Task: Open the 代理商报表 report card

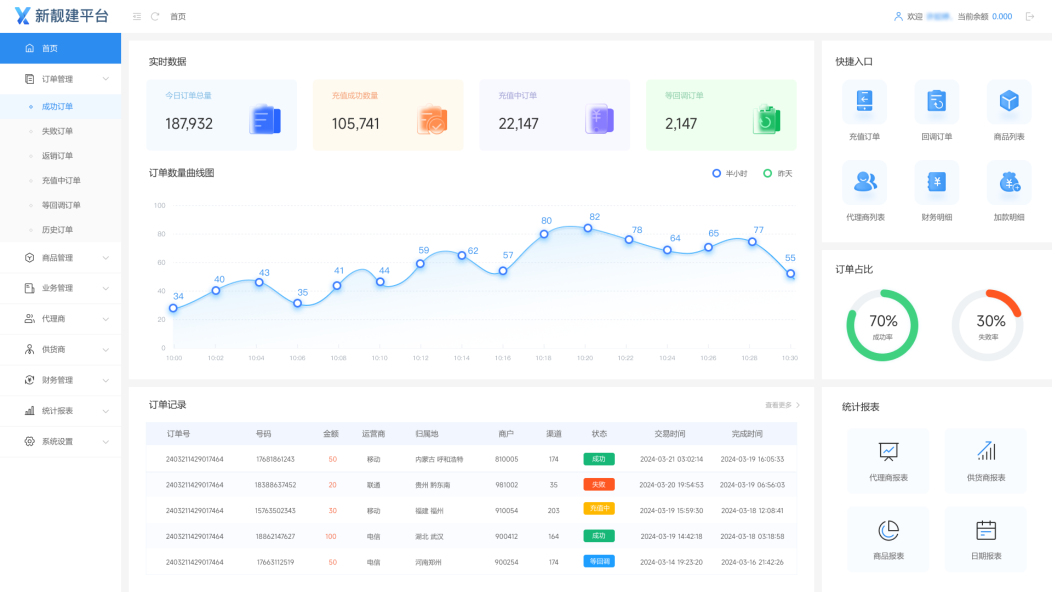Action: click(888, 461)
